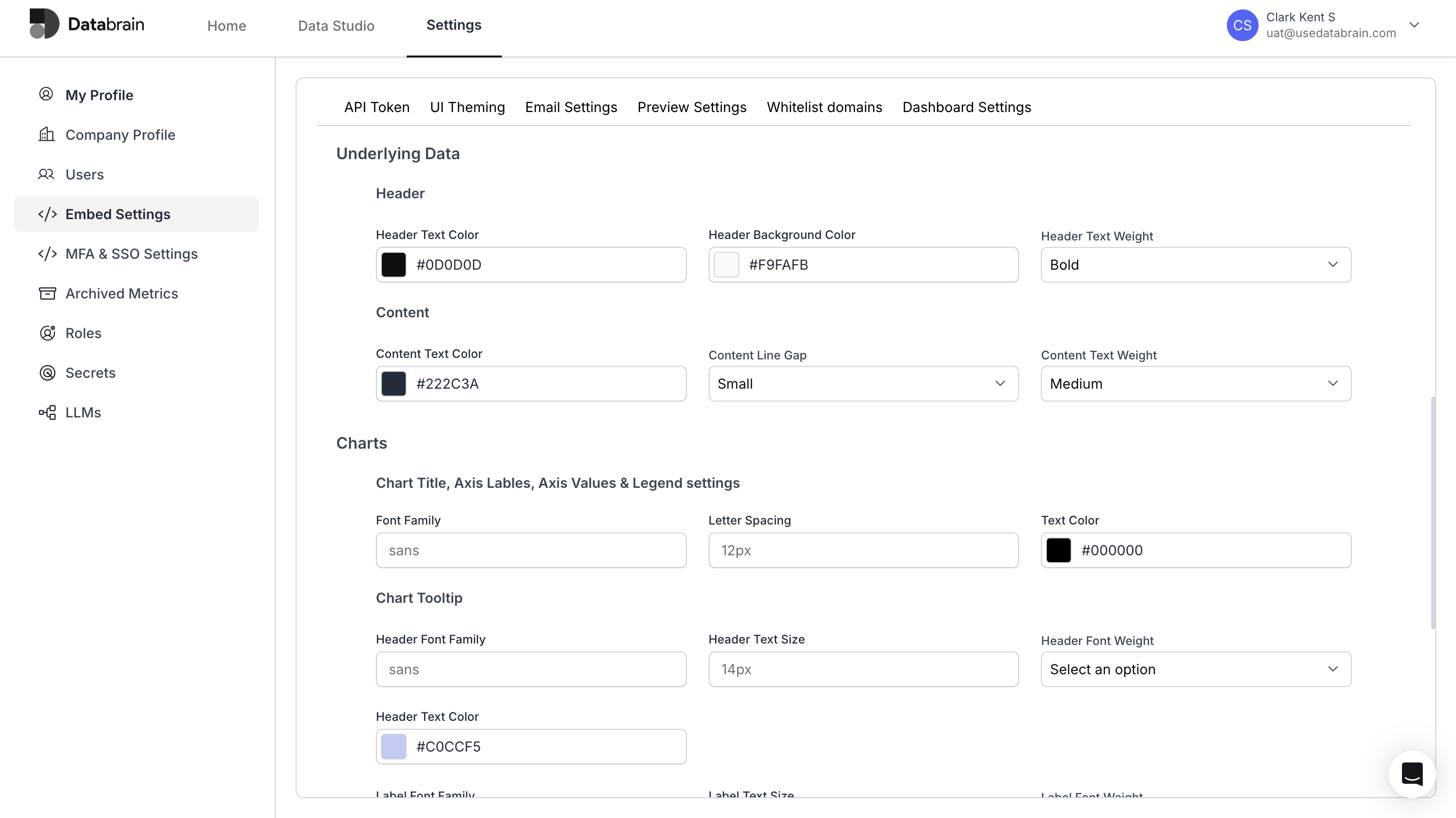Viewport: 1456px width, 818px height.
Task: Open the chat widget bubble icon
Action: pos(1411,773)
